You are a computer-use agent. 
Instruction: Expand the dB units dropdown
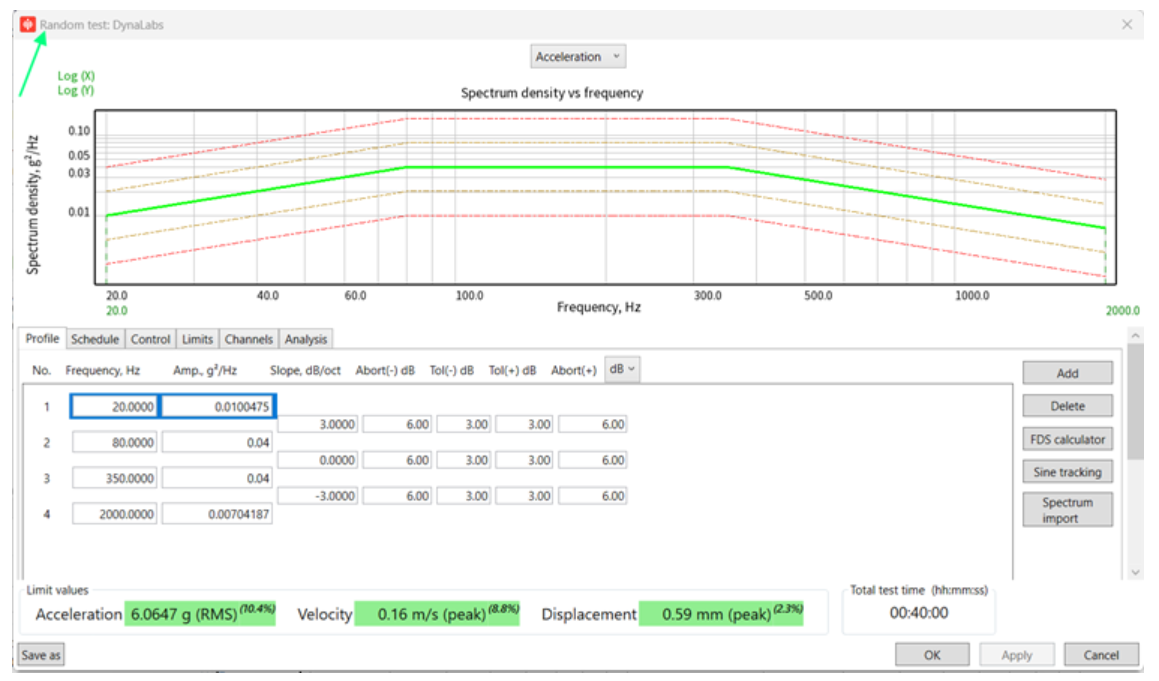pos(622,369)
